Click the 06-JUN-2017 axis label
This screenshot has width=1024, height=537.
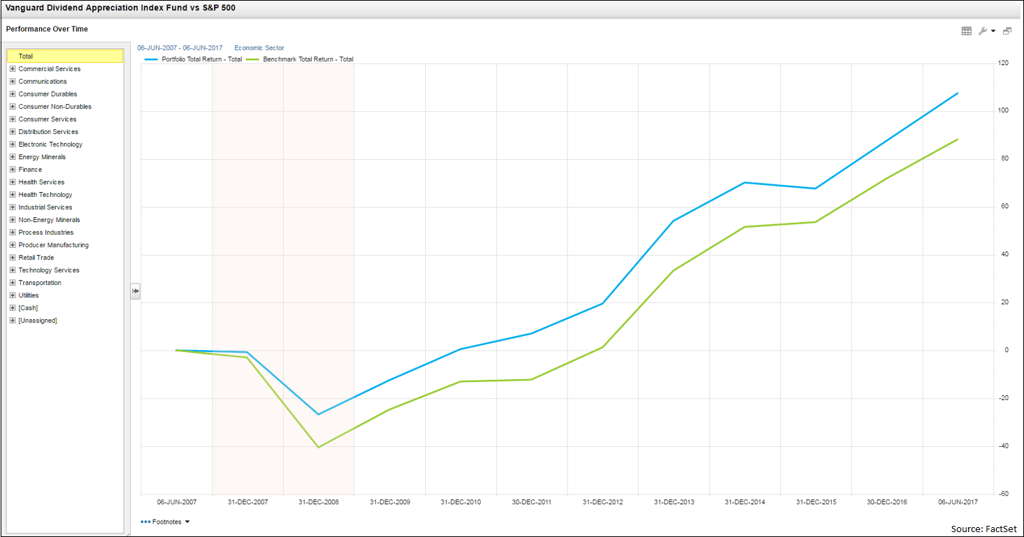point(958,502)
